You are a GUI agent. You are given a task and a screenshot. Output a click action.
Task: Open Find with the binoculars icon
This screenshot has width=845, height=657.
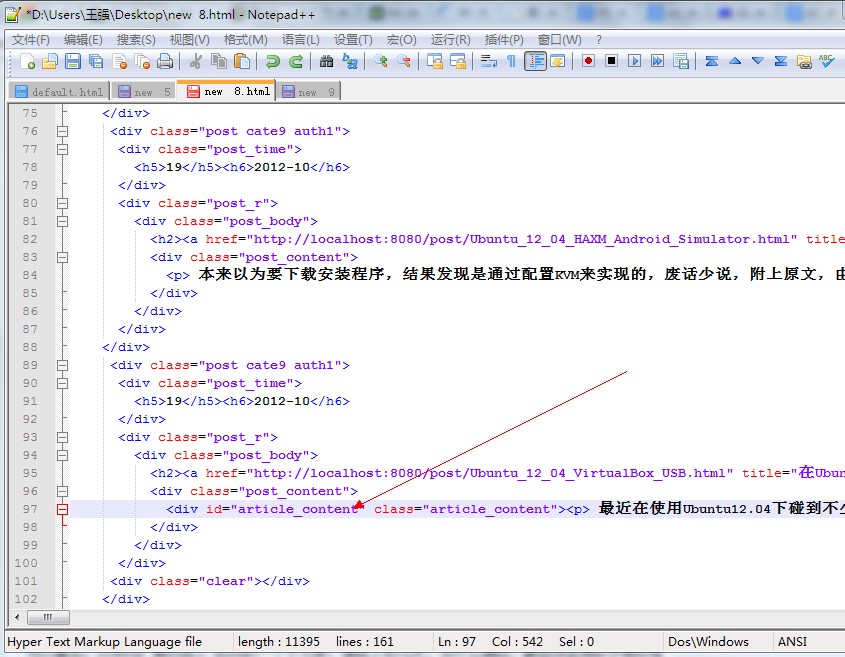[327, 61]
